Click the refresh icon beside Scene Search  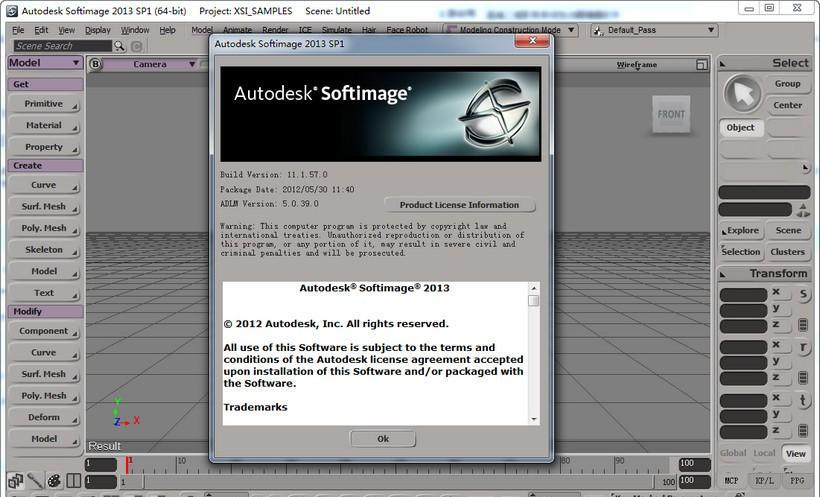click(136, 47)
